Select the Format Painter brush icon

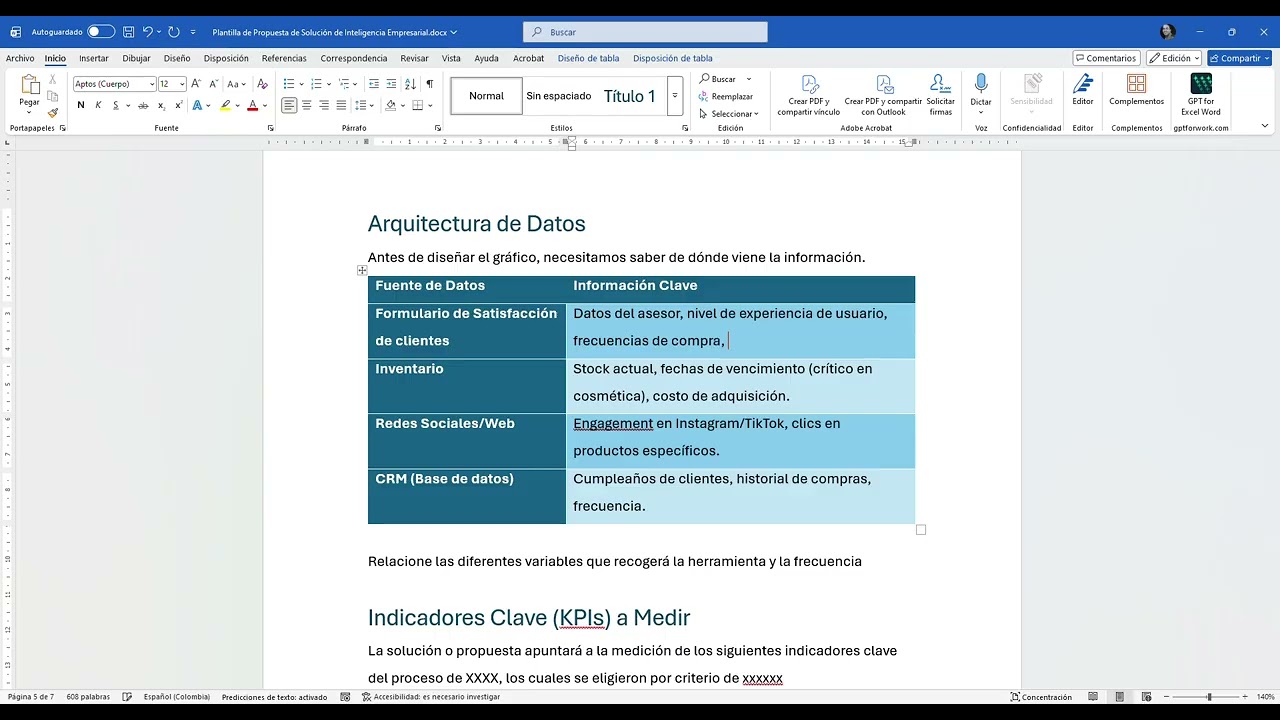tap(53, 112)
